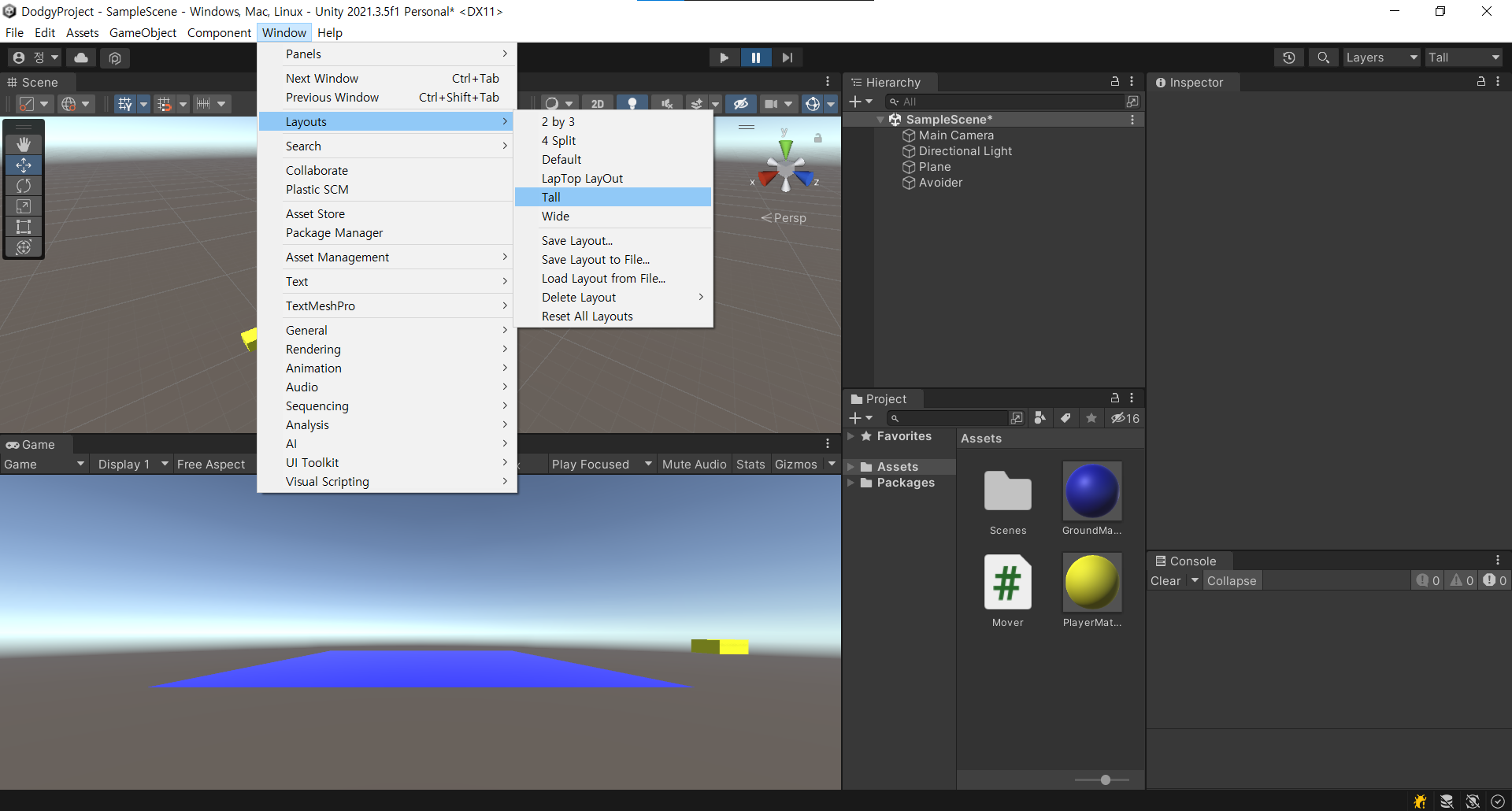This screenshot has height=811, width=1512.
Task: Open the global search magnifier
Action: (x=1323, y=57)
